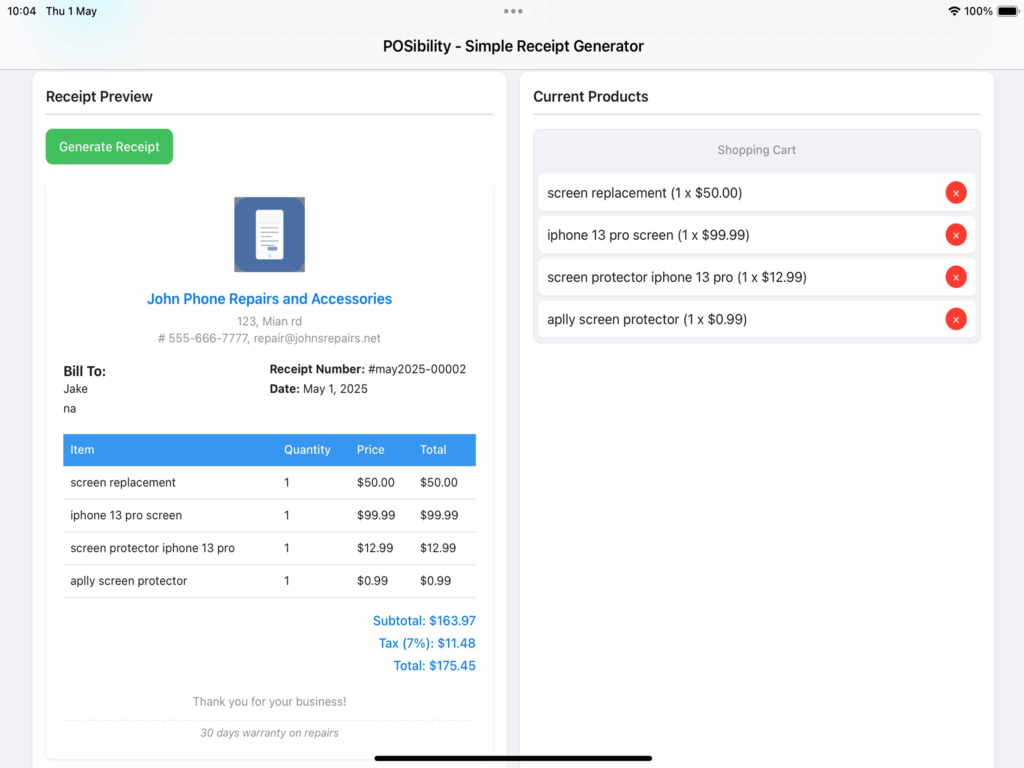Click the $12.99 total cell

click(x=438, y=548)
